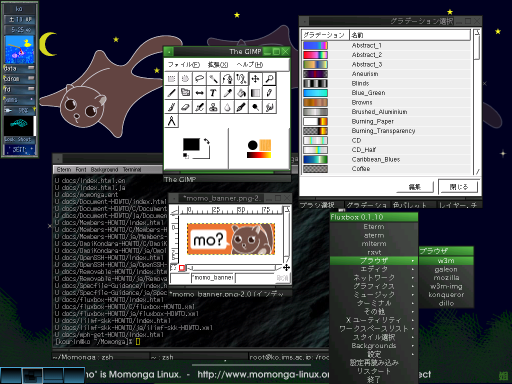
Task: Reset to default colors small icon
Action: pyautogui.click(x=186, y=156)
